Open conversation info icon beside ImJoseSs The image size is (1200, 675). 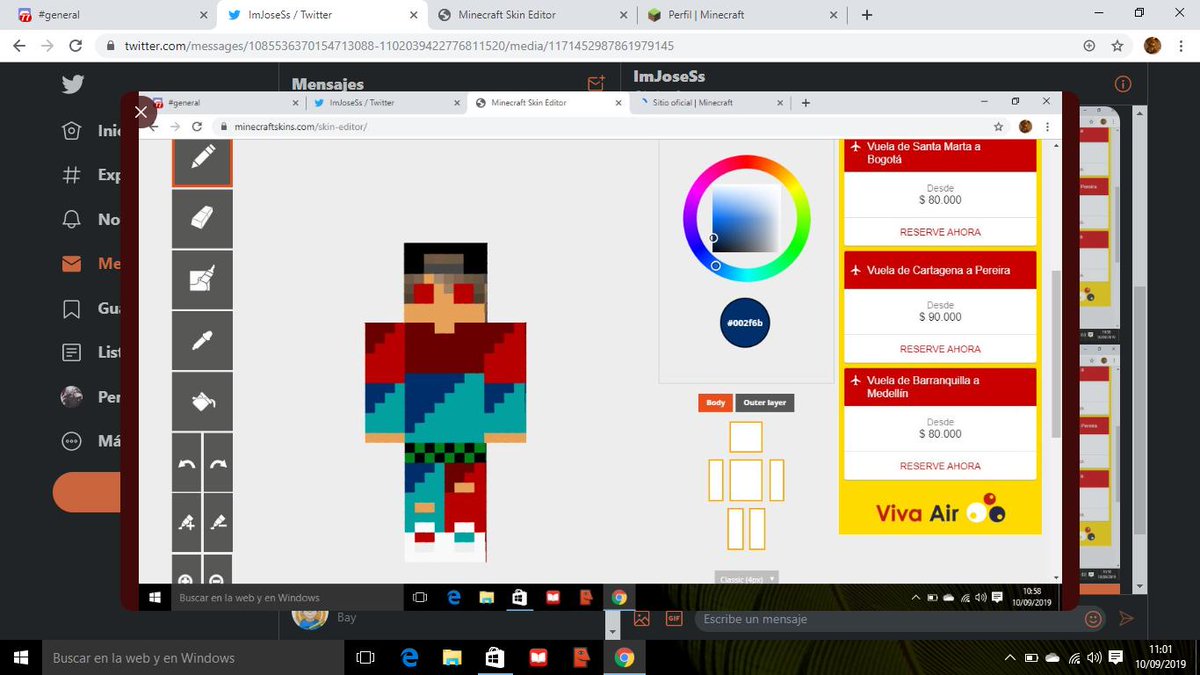(x=1123, y=84)
